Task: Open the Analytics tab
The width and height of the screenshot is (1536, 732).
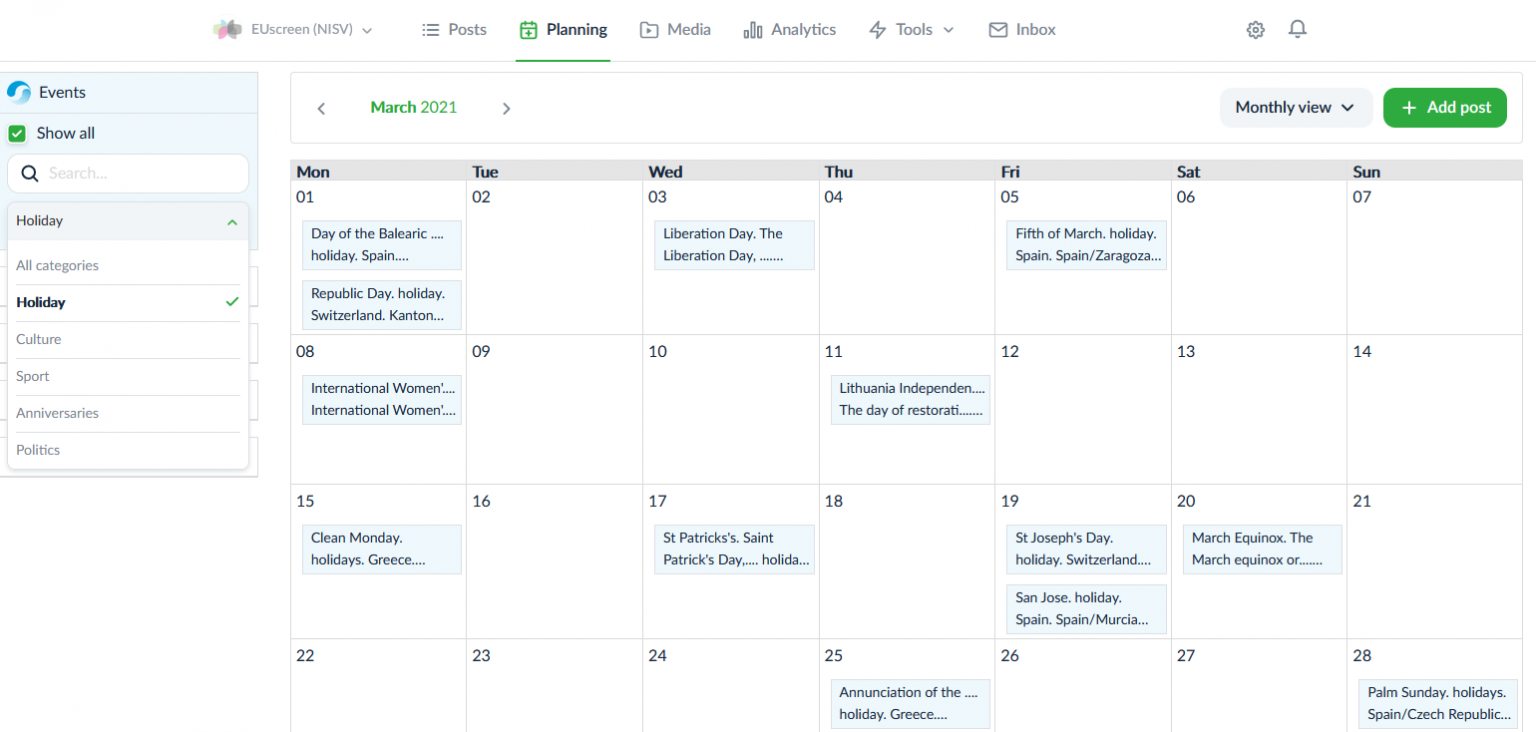Action: point(790,30)
